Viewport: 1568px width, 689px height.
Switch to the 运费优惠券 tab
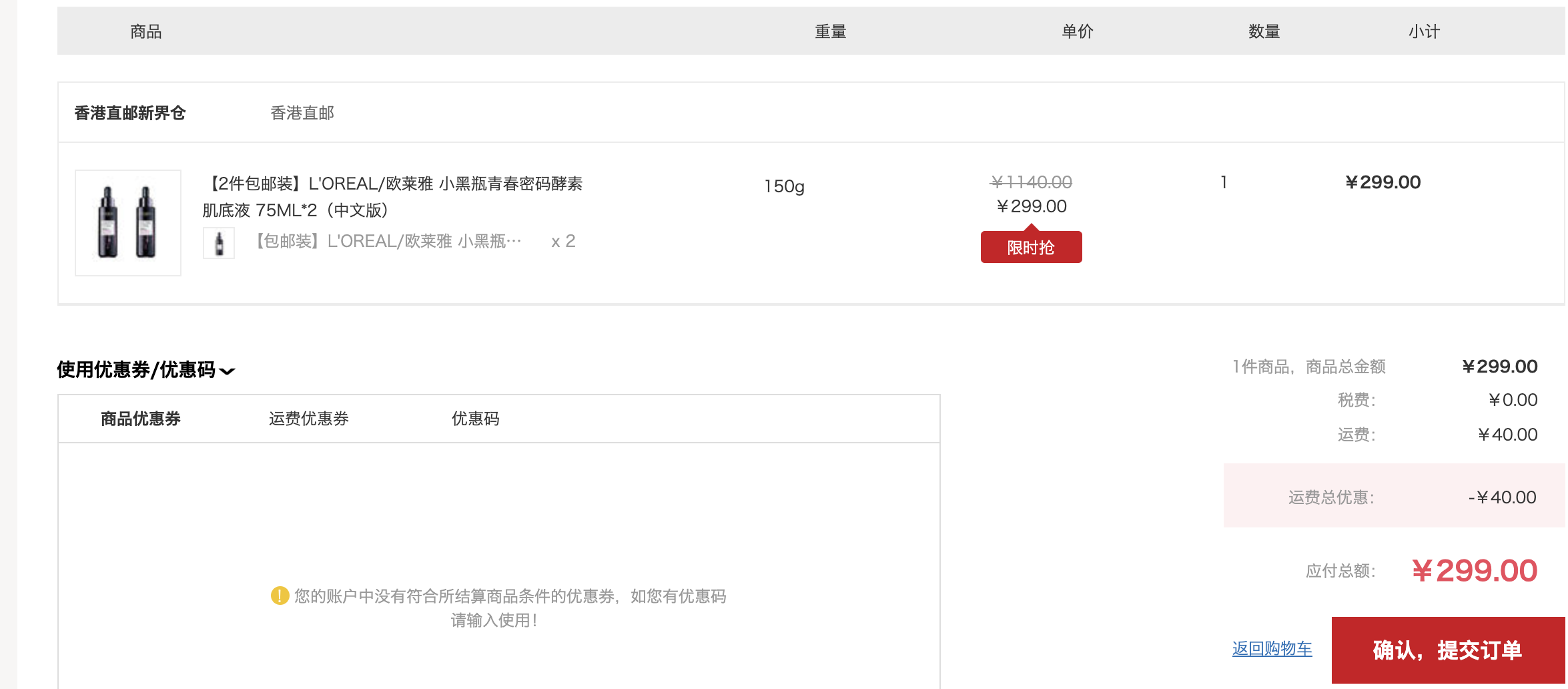tap(309, 419)
